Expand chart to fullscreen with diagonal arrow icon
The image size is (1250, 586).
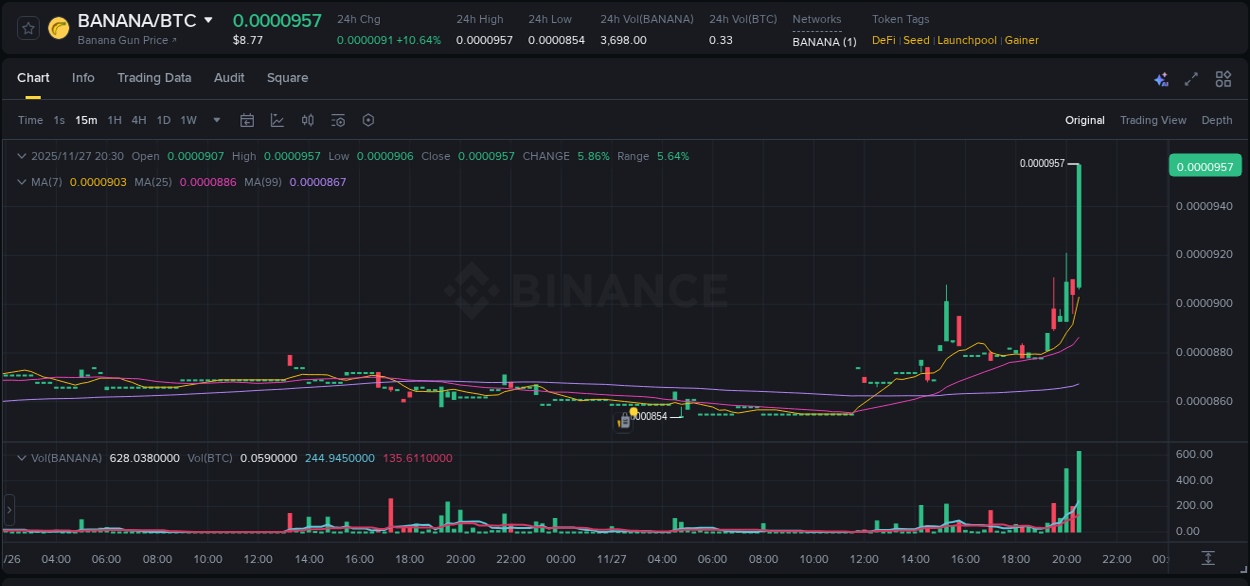(x=1191, y=78)
